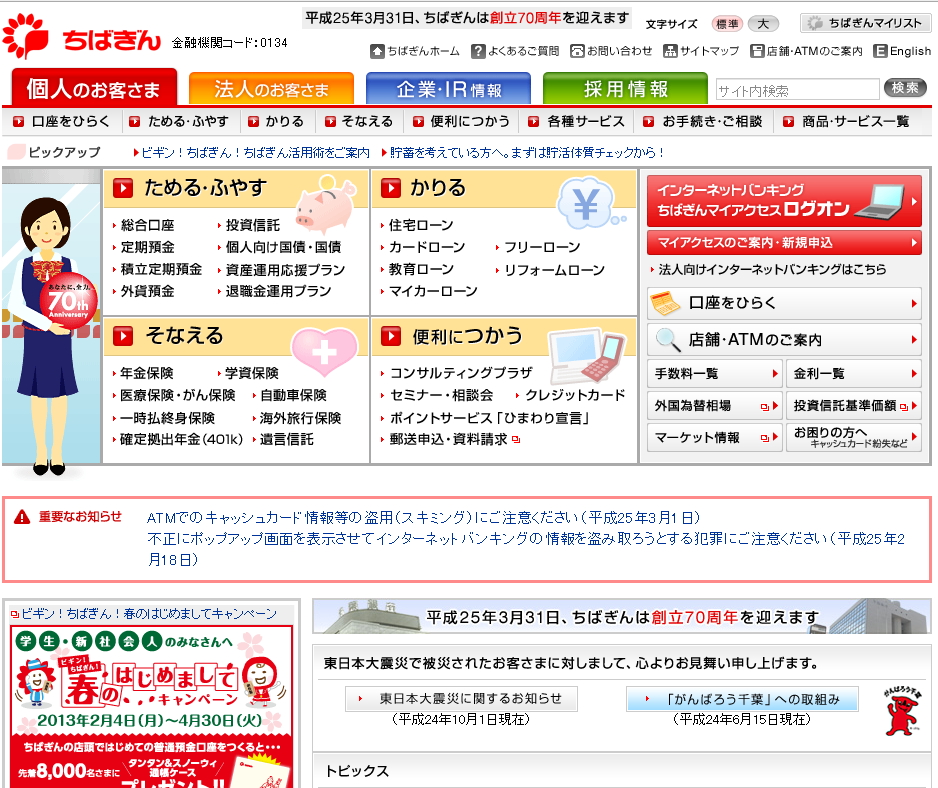Switch to the 採用情報 tab

[x=625, y=89]
